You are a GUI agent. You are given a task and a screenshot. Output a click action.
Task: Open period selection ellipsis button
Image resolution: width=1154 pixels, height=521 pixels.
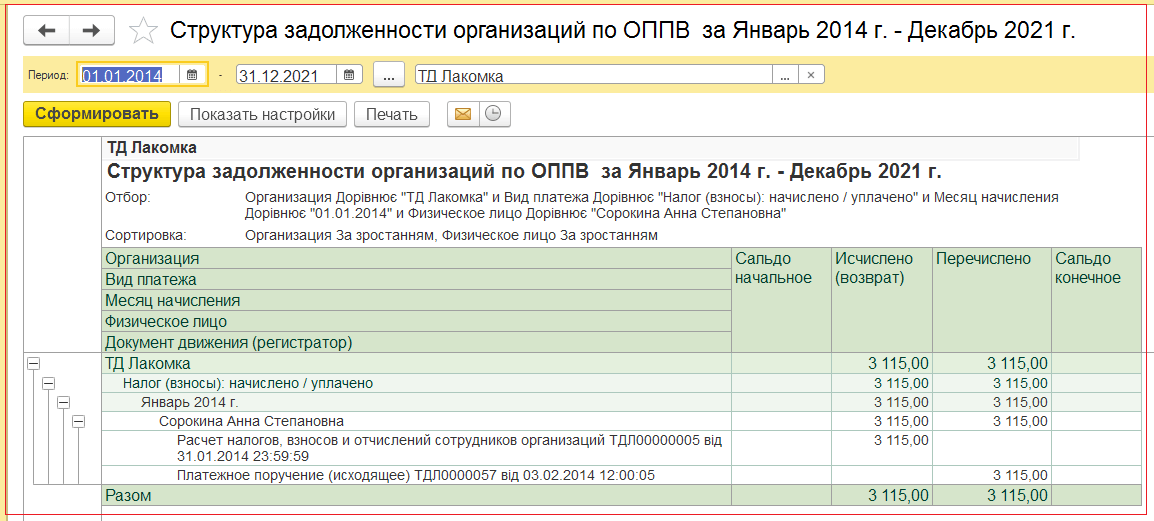pos(388,75)
